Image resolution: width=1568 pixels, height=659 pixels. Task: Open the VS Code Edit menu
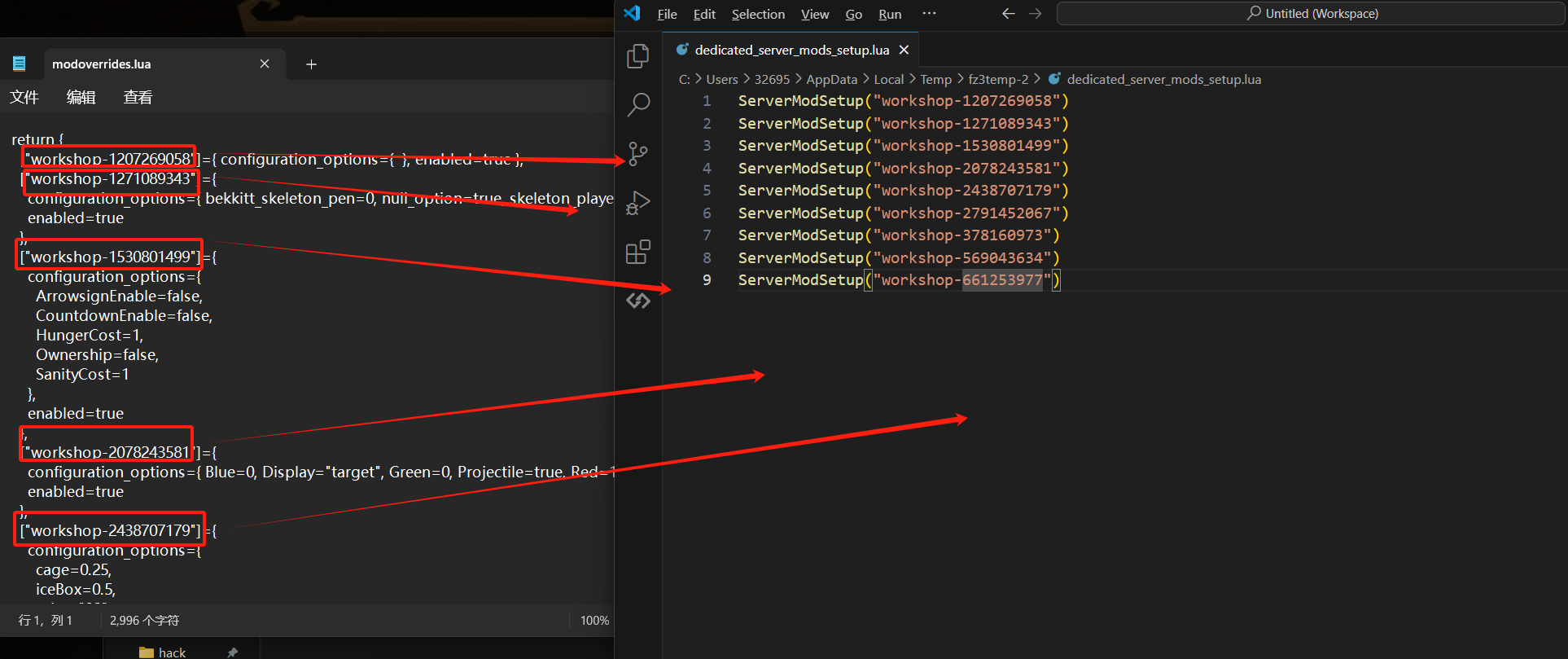[704, 14]
